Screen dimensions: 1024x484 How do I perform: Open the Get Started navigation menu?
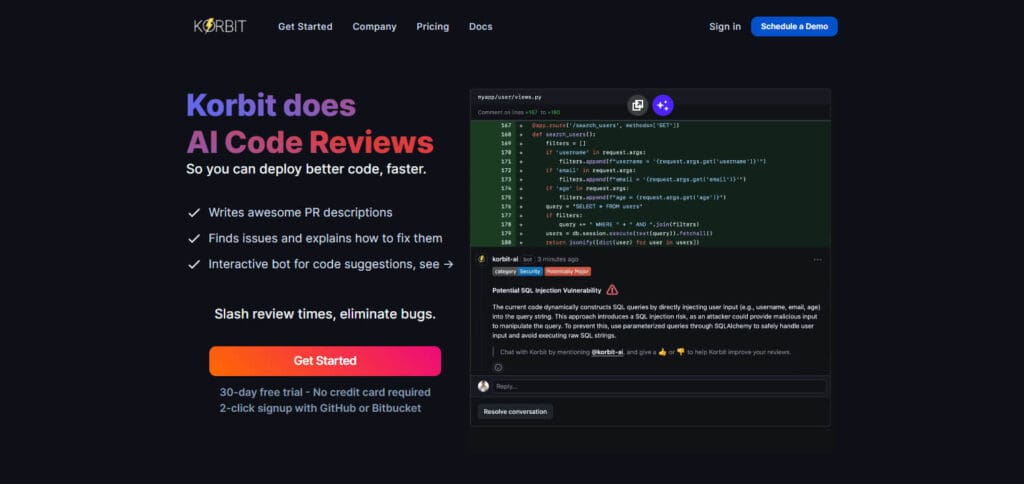tap(305, 27)
